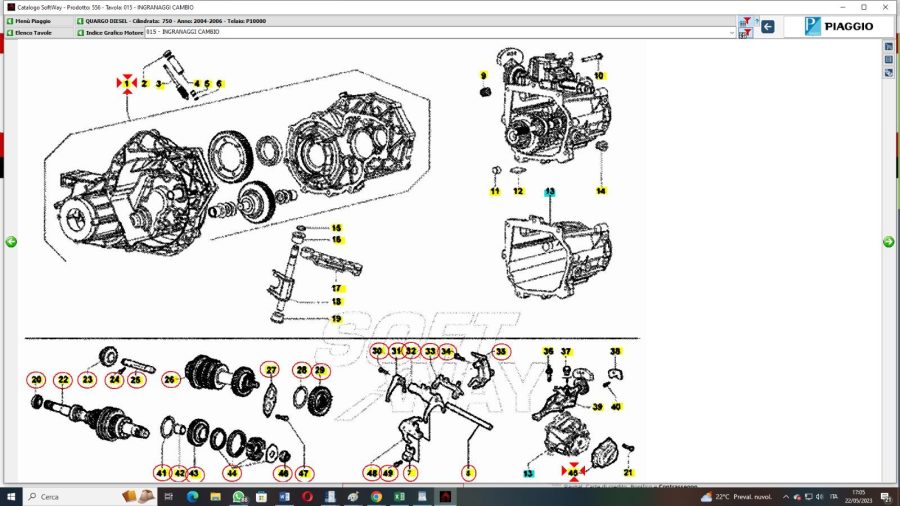Click the middle icon in right sidebar

tap(889, 59)
